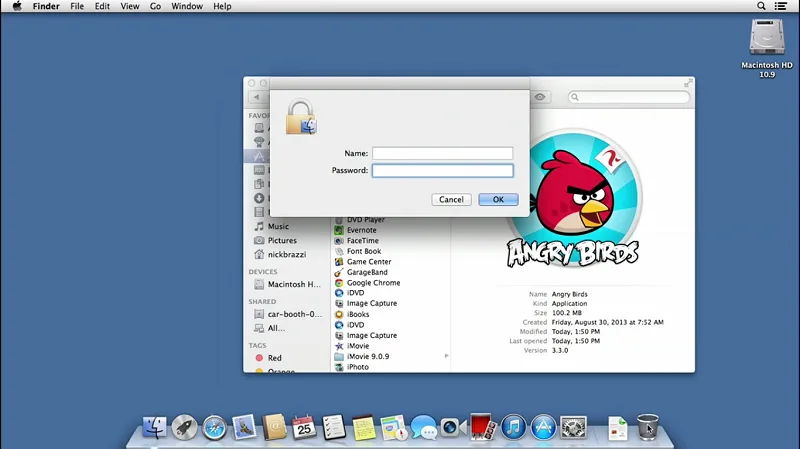Viewport: 800px width, 449px height.
Task: Confirm authentication with the OK button
Action: coord(498,199)
